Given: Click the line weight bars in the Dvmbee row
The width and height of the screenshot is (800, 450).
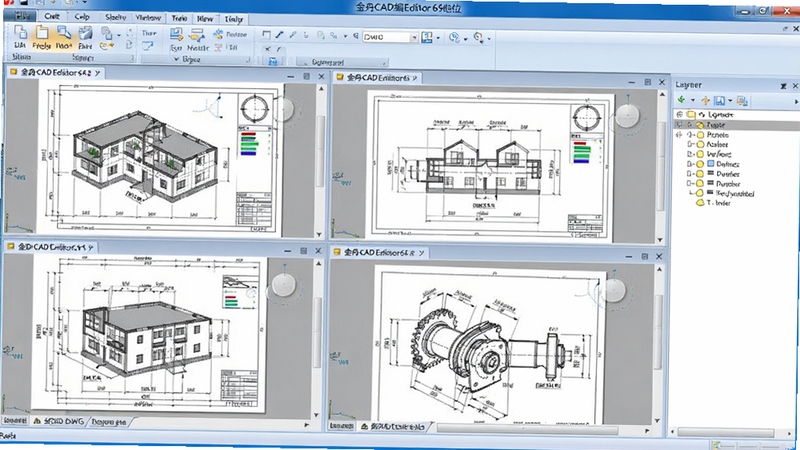Looking at the screenshot, I should [710, 173].
